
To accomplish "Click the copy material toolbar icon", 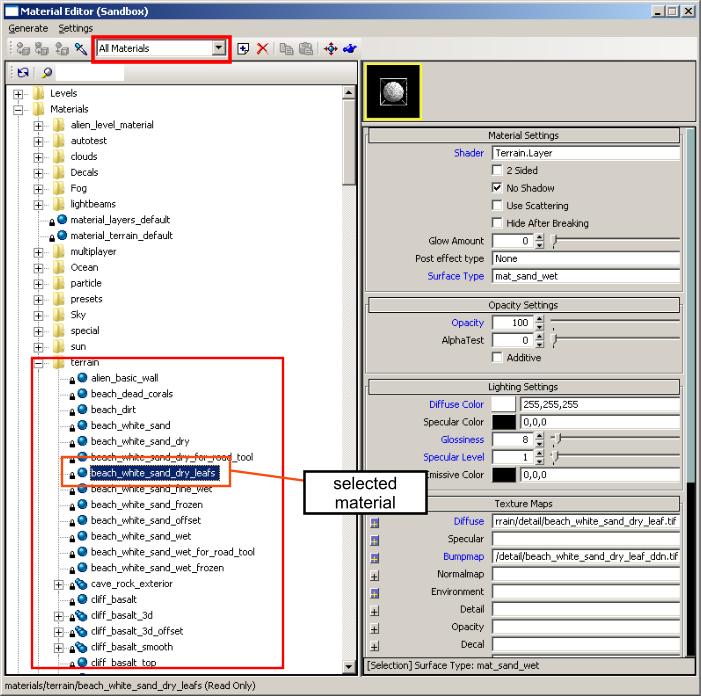I will tap(286, 48).
